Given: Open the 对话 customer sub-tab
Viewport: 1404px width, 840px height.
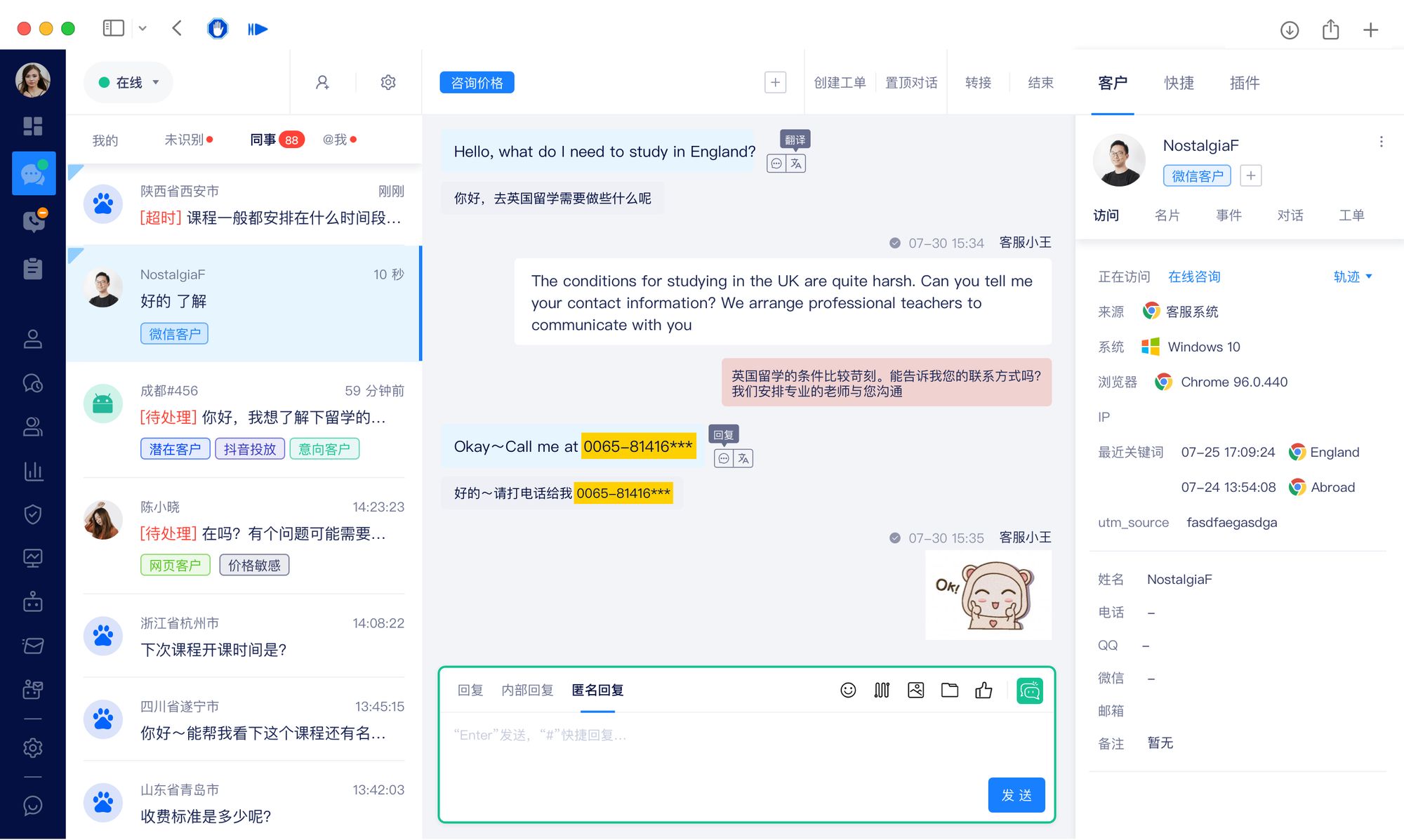Looking at the screenshot, I should click(x=1290, y=215).
